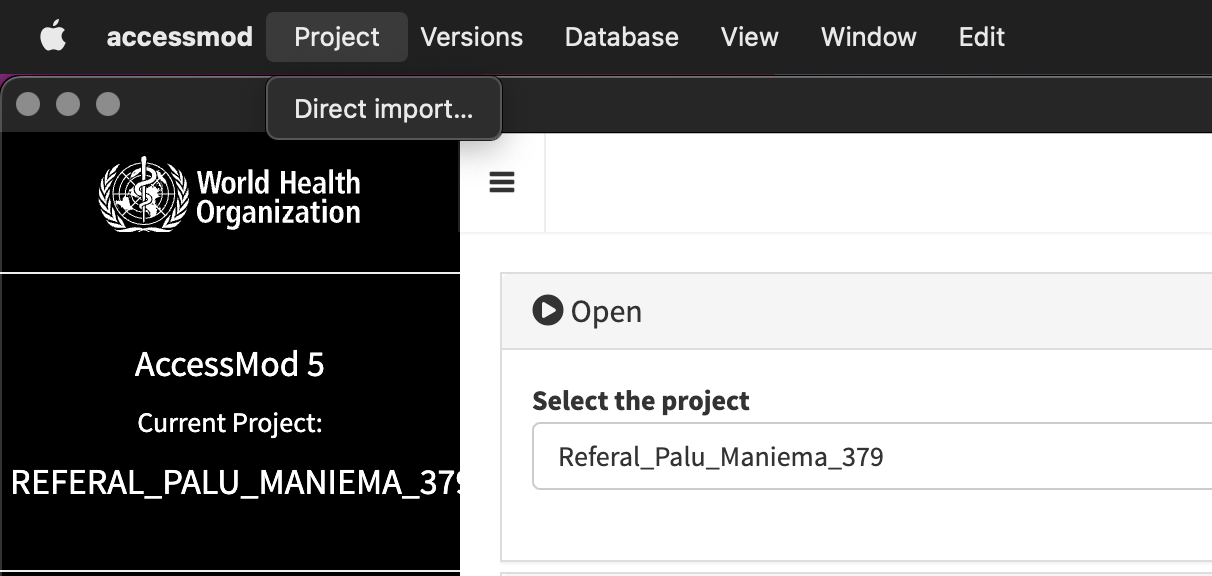Click REFERAL_PALU_MANIEMA_379 project name in sidebar
This screenshot has height=576, width=1212.
(x=229, y=482)
